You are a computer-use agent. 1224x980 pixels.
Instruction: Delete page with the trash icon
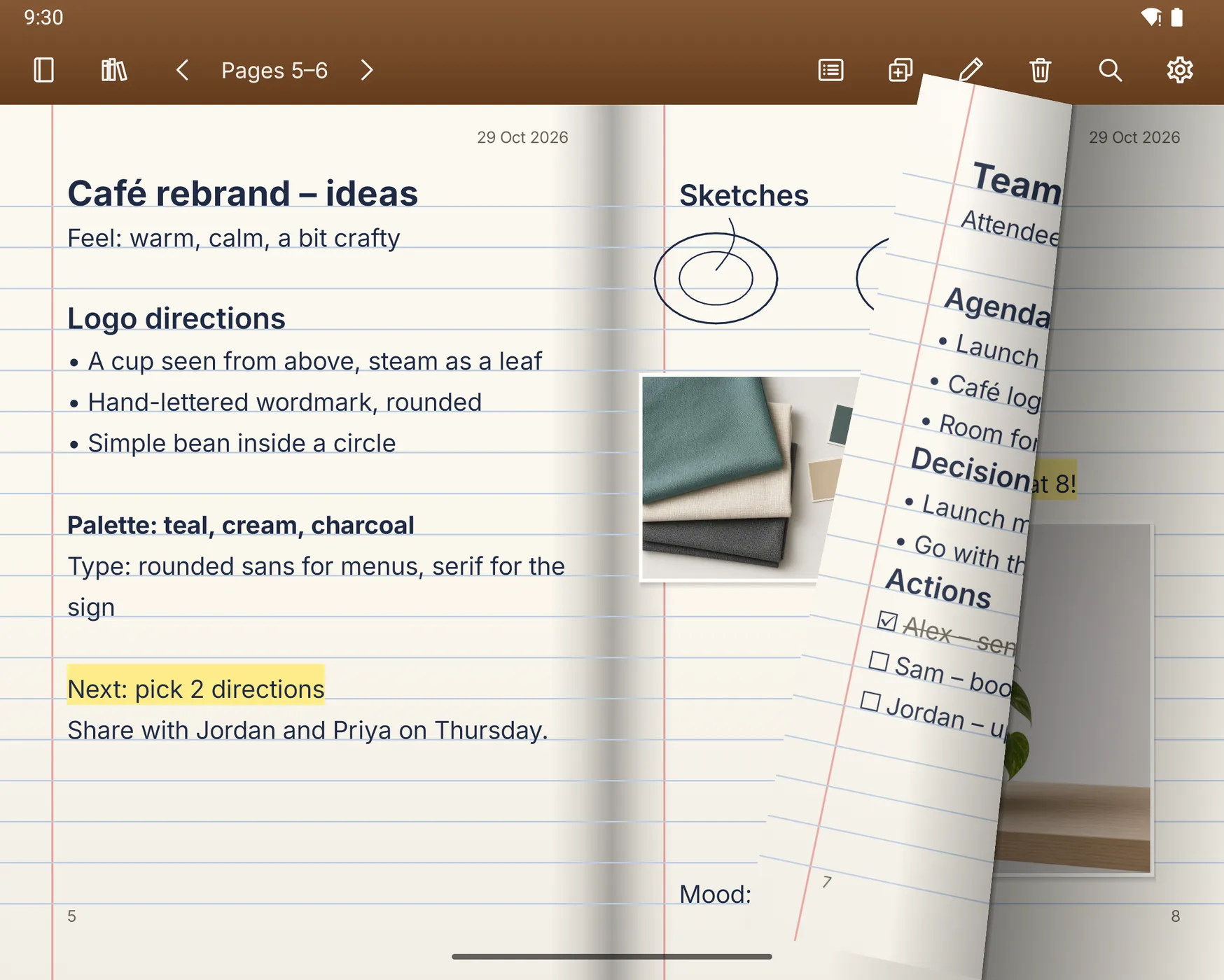(1041, 70)
